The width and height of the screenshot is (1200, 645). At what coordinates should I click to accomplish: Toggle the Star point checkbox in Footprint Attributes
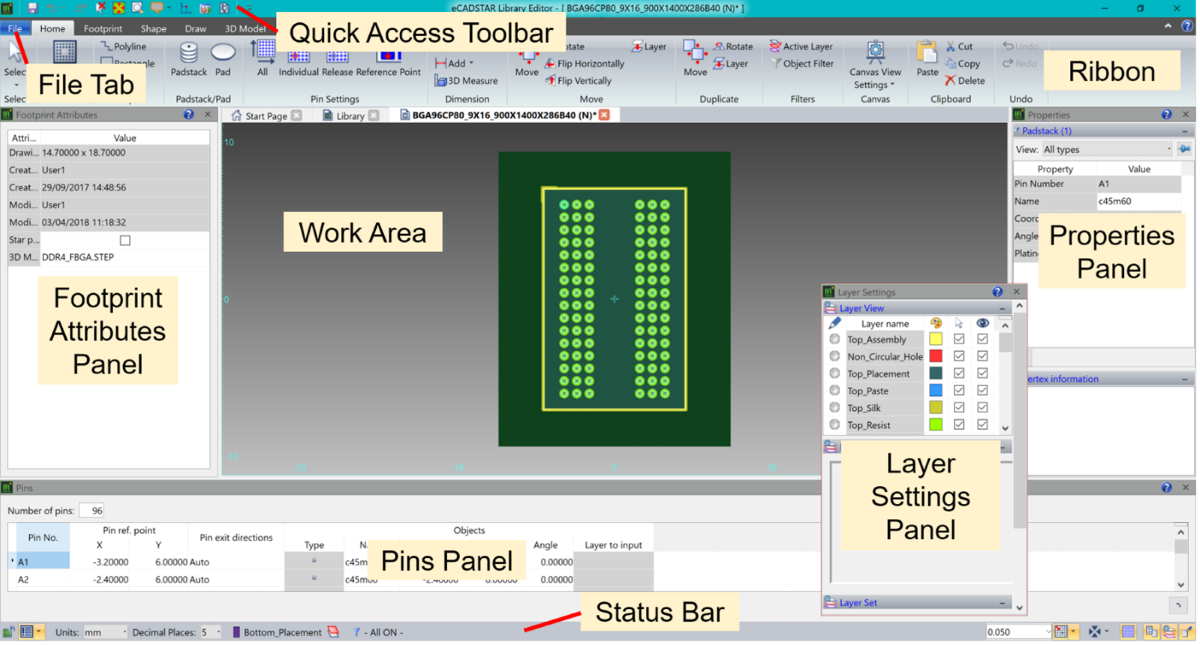[125, 240]
